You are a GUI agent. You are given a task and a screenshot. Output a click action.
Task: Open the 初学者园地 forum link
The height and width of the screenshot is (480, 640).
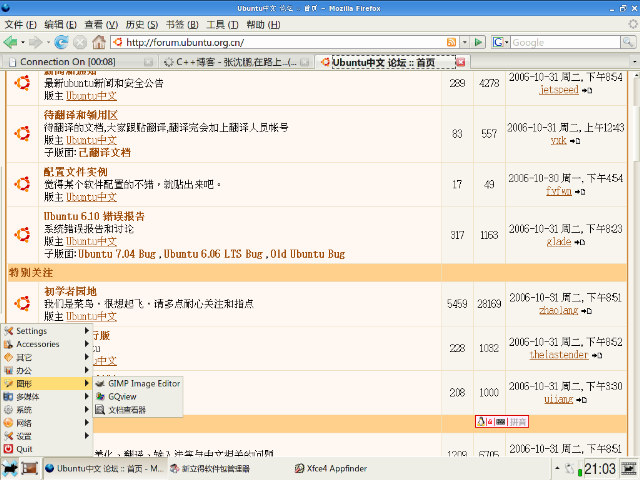70,291
